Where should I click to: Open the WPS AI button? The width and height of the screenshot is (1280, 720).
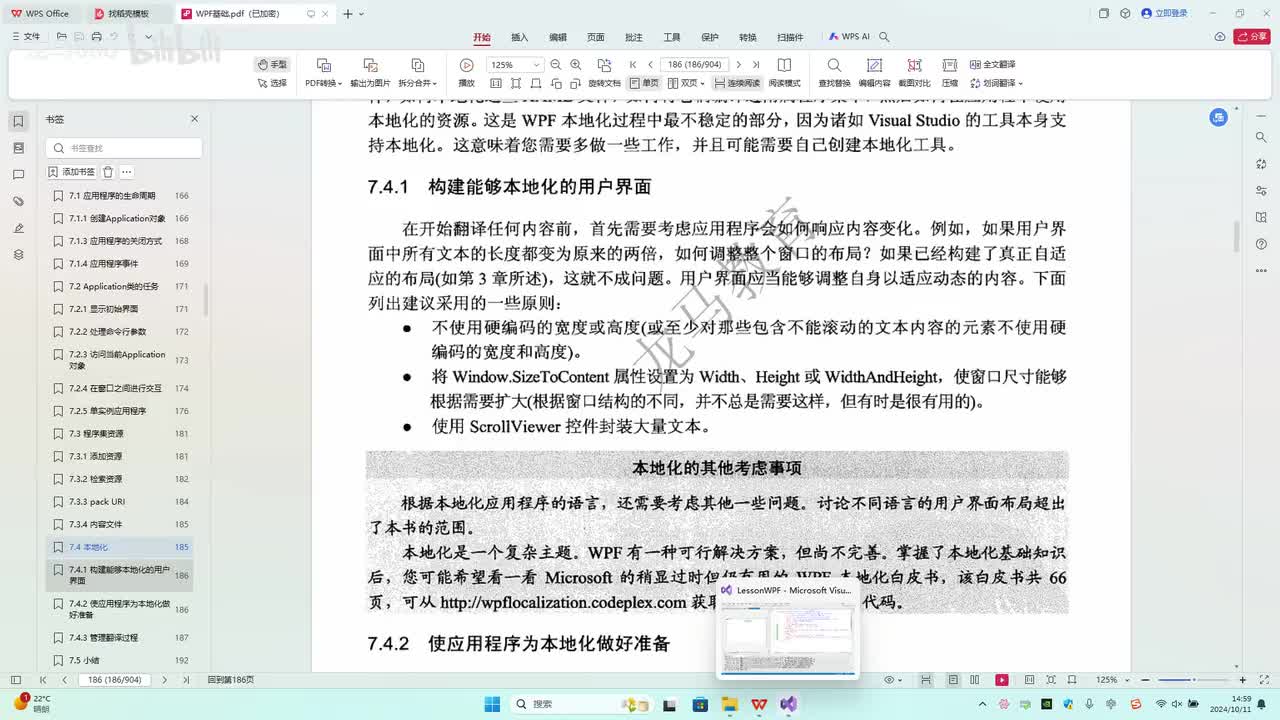[x=848, y=37]
